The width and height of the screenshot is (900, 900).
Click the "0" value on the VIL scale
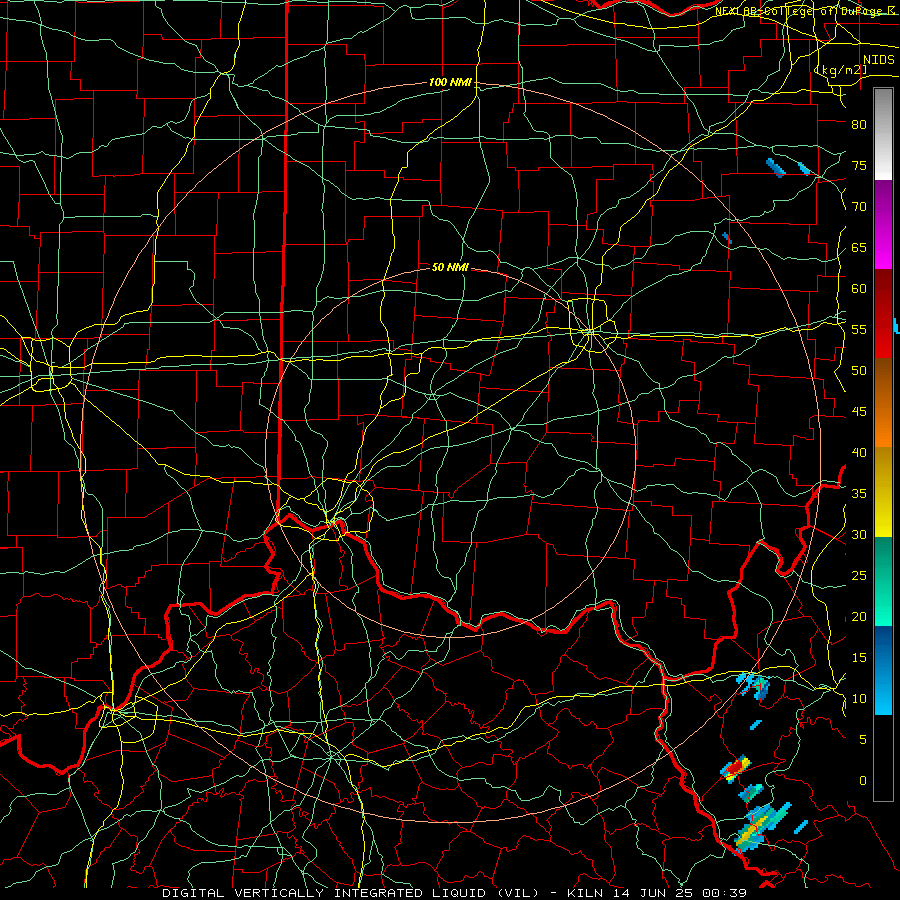click(863, 781)
